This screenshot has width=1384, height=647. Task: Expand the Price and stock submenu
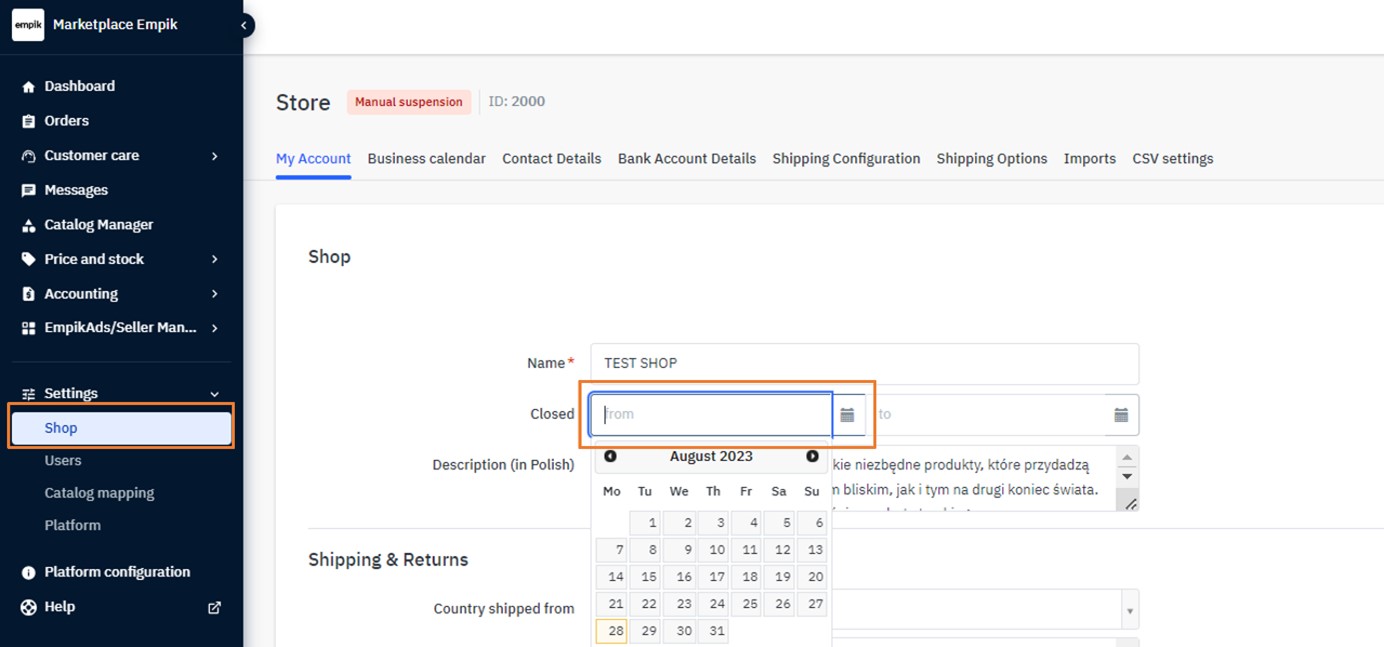click(x=214, y=260)
